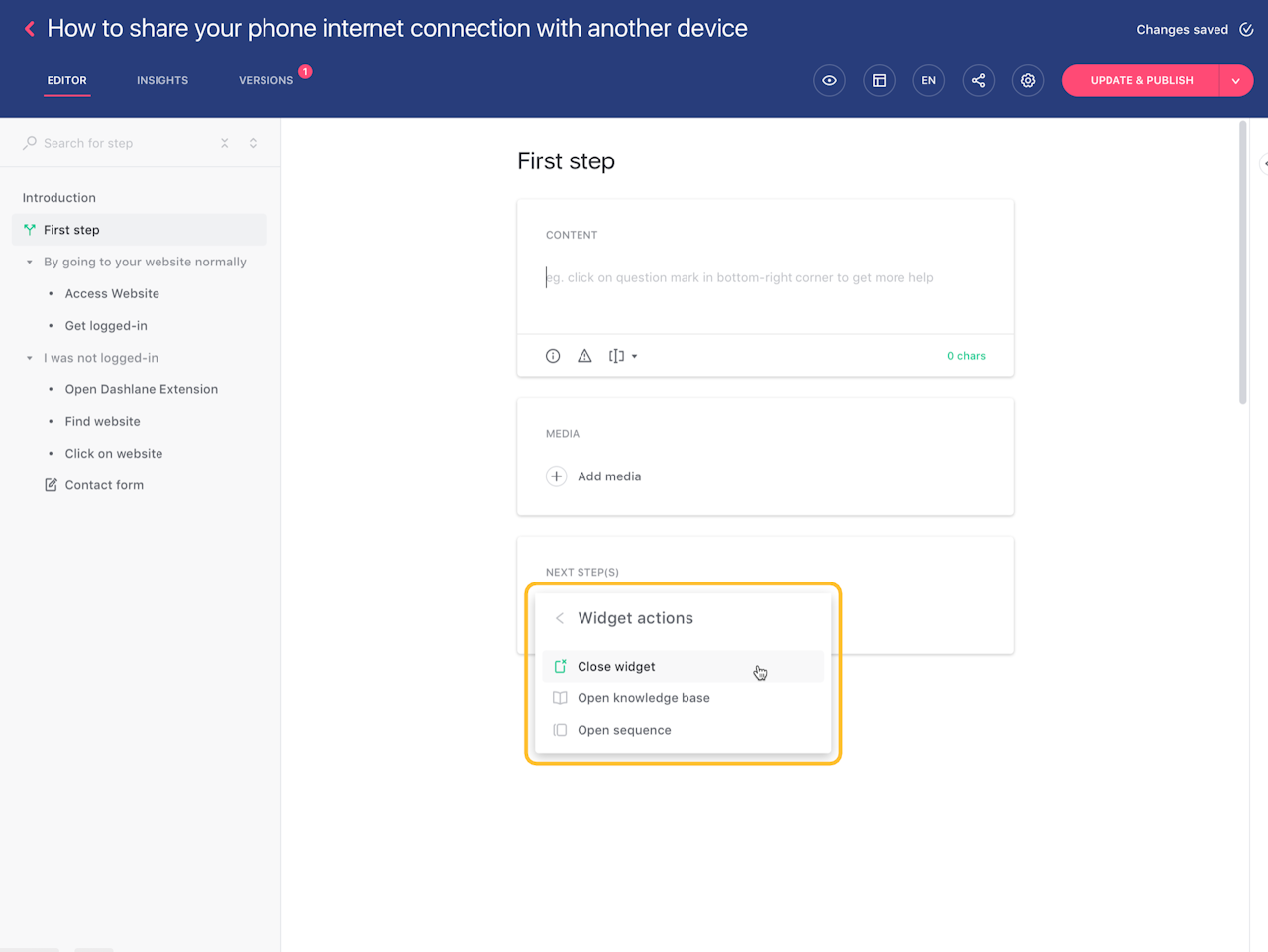Switch to the Insights tab
The height and width of the screenshot is (952, 1268).
click(x=162, y=80)
